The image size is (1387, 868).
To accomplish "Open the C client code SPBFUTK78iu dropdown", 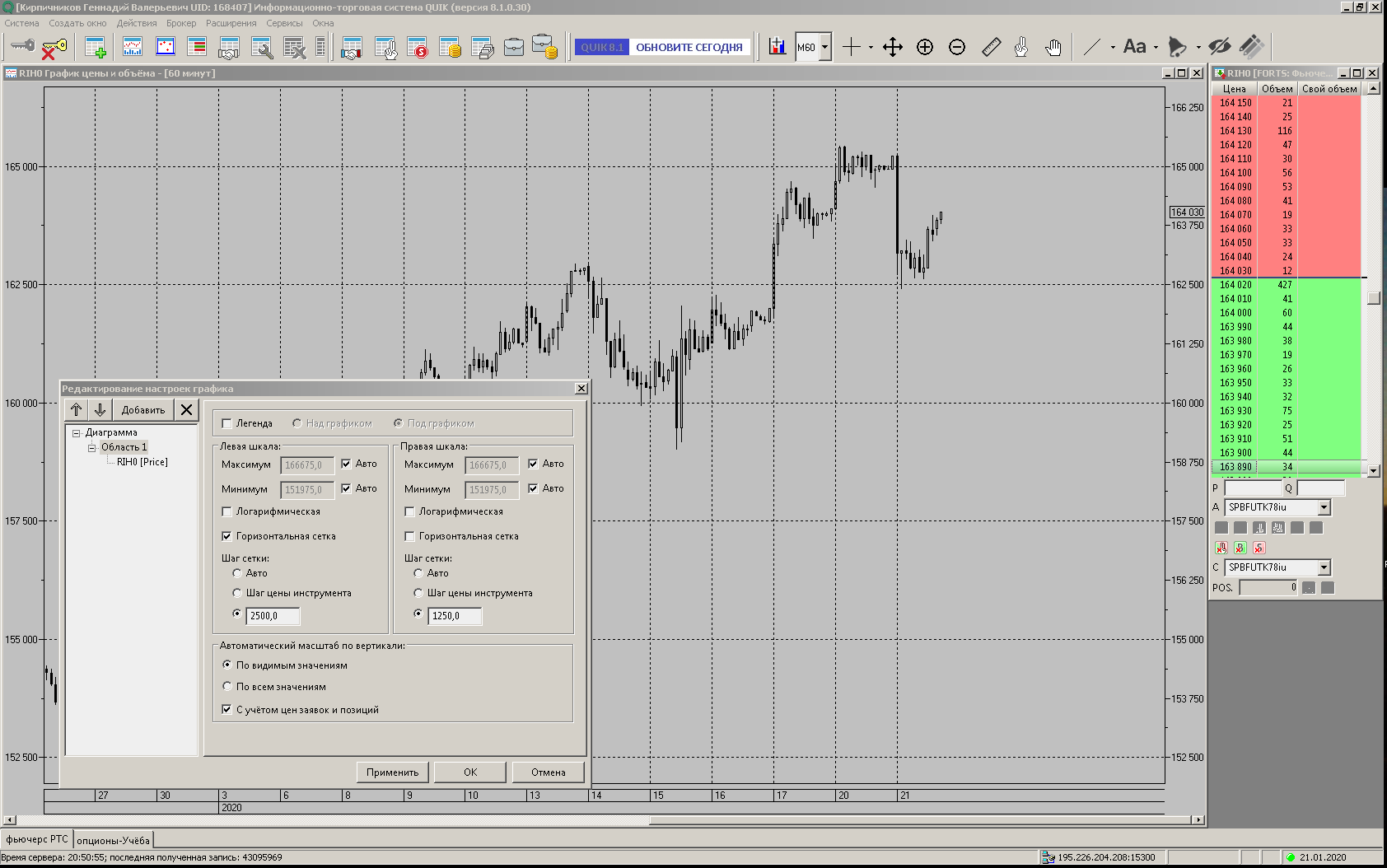I will [x=1324, y=567].
